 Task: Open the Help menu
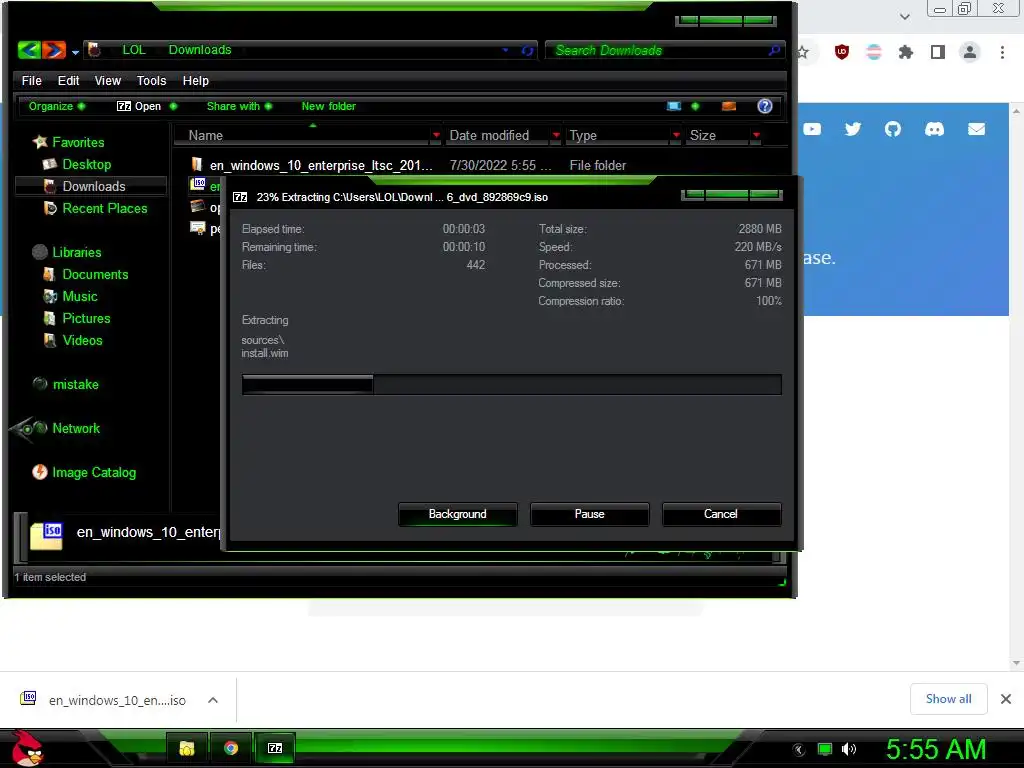click(195, 81)
